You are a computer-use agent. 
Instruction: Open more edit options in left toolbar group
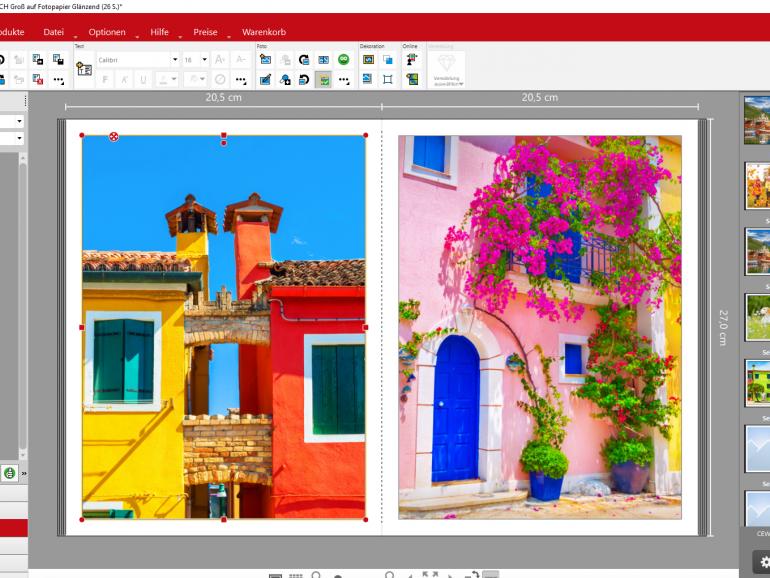pos(58,80)
